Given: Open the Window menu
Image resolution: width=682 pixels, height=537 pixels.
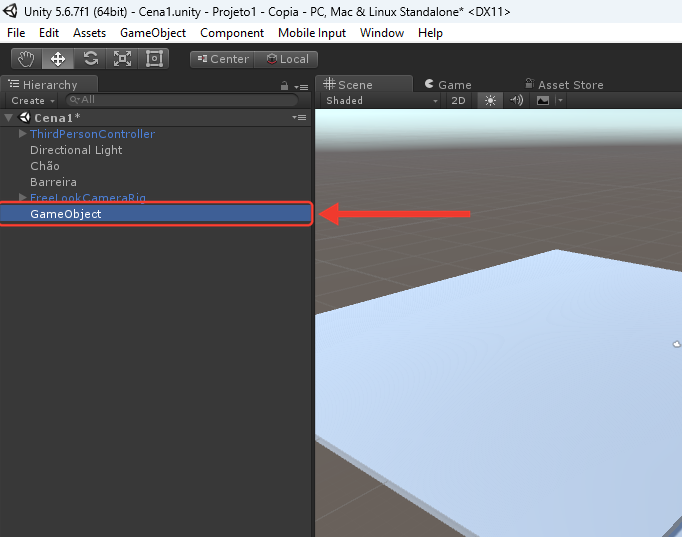Looking at the screenshot, I should (x=382, y=33).
